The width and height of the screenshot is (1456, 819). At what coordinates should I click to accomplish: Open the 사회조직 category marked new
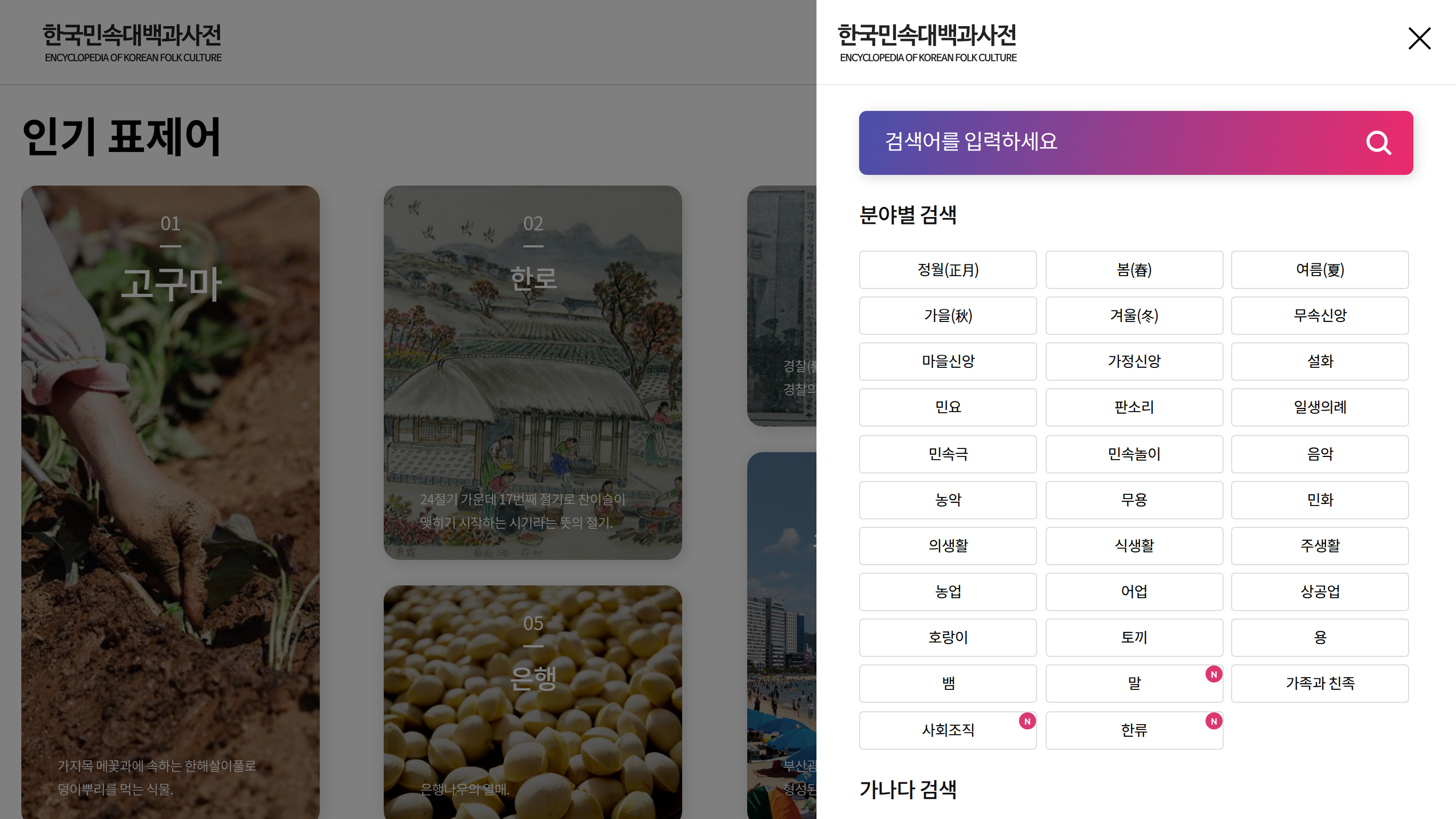948,730
